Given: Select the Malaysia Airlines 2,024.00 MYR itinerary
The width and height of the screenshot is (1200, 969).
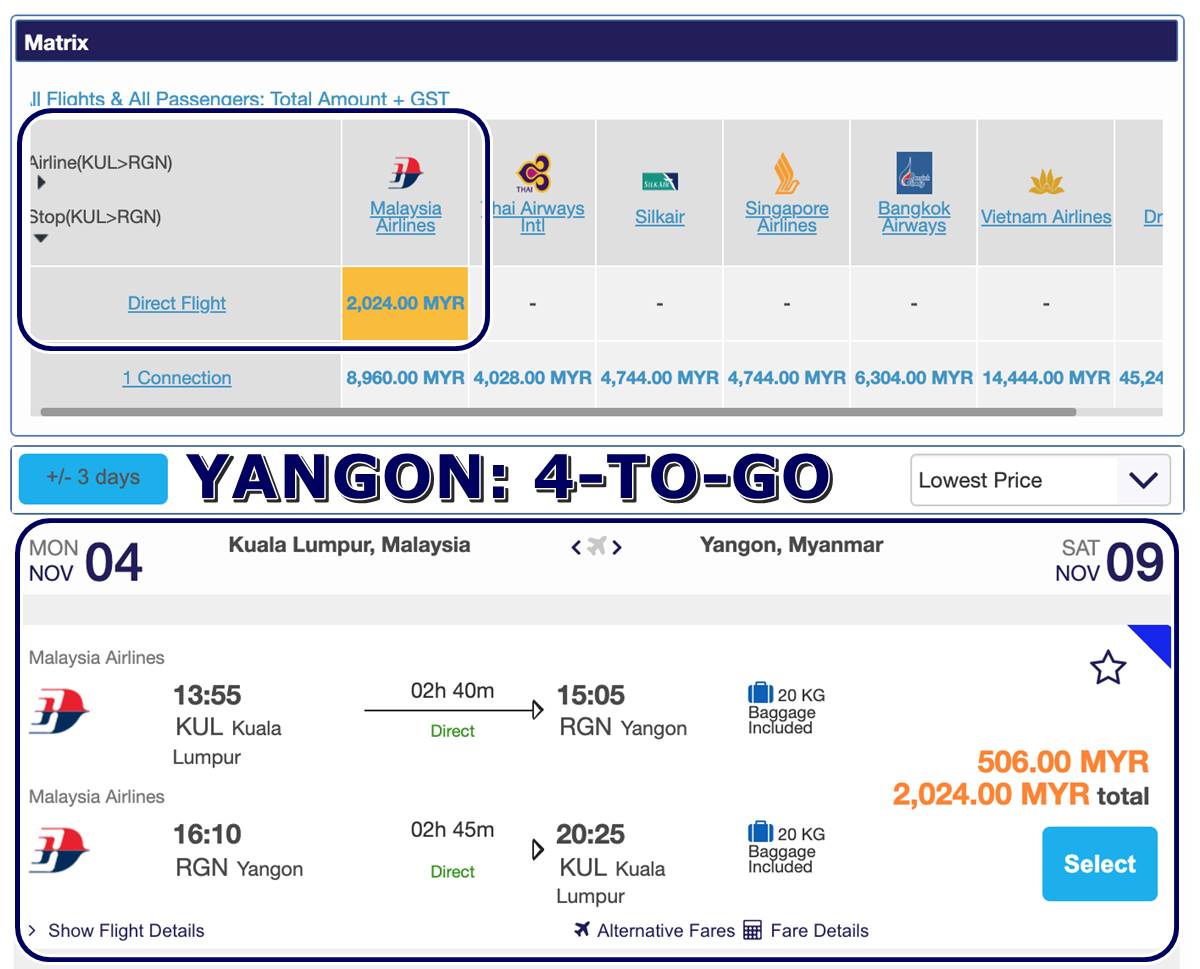Looking at the screenshot, I should click(x=1100, y=864).
